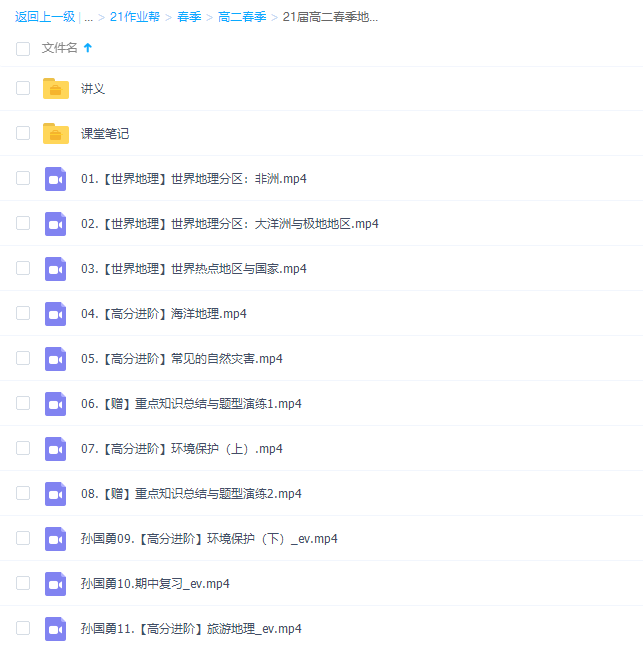Tick checkbox for 08 重点知识总结与题型演练2.mp4
The width and height of the screenshot is (643, 649).
(23, 493)
